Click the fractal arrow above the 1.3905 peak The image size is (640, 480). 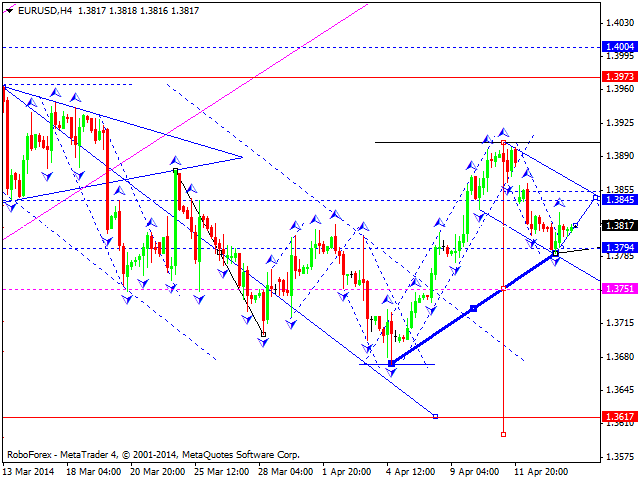[x=503, y=132]
